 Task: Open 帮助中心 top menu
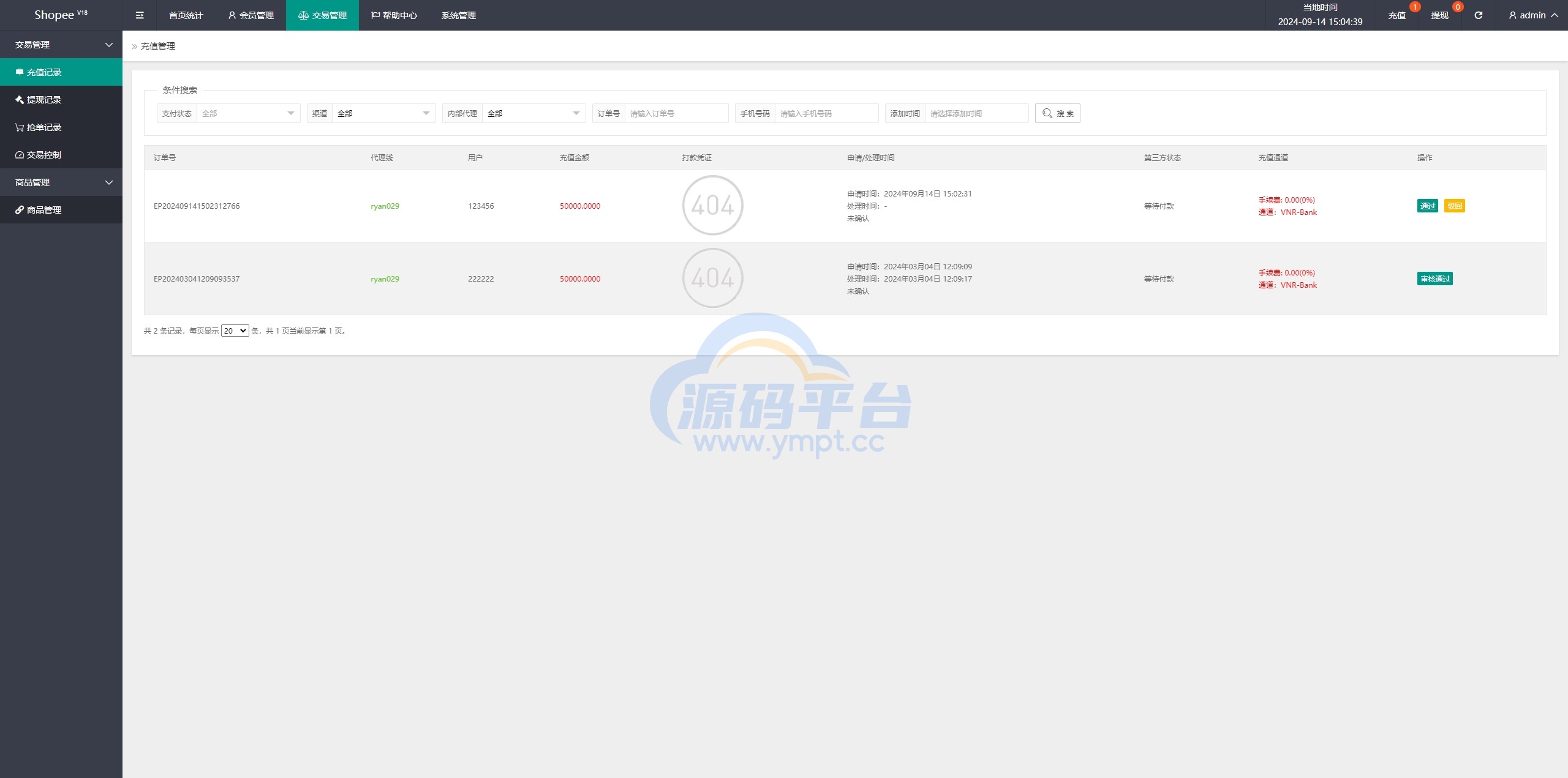coord(394,15)
